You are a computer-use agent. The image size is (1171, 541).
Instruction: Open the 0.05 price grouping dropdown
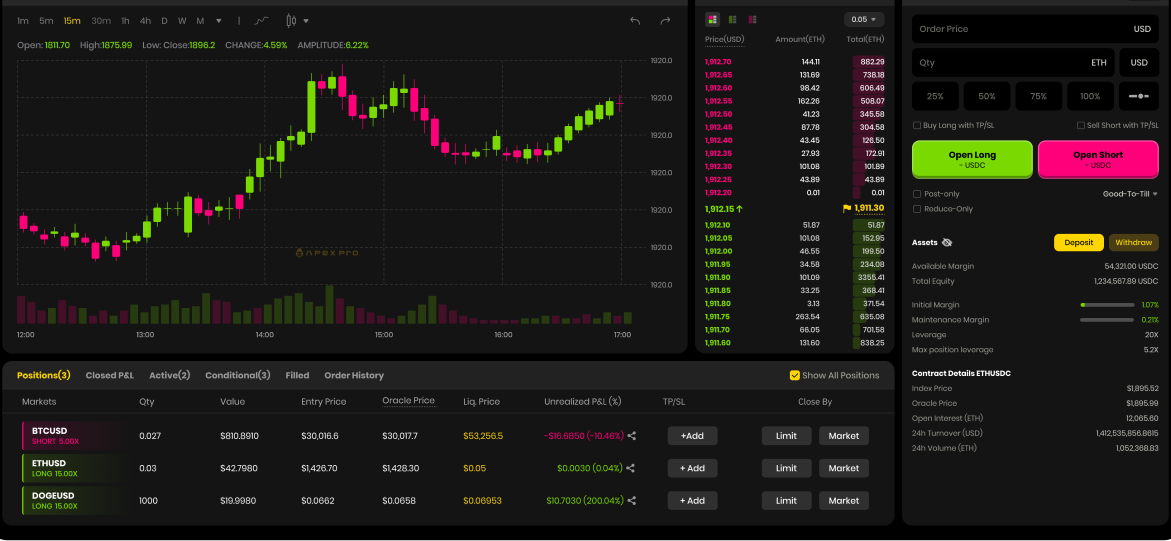pyautogui.click(x=864, y=19)
